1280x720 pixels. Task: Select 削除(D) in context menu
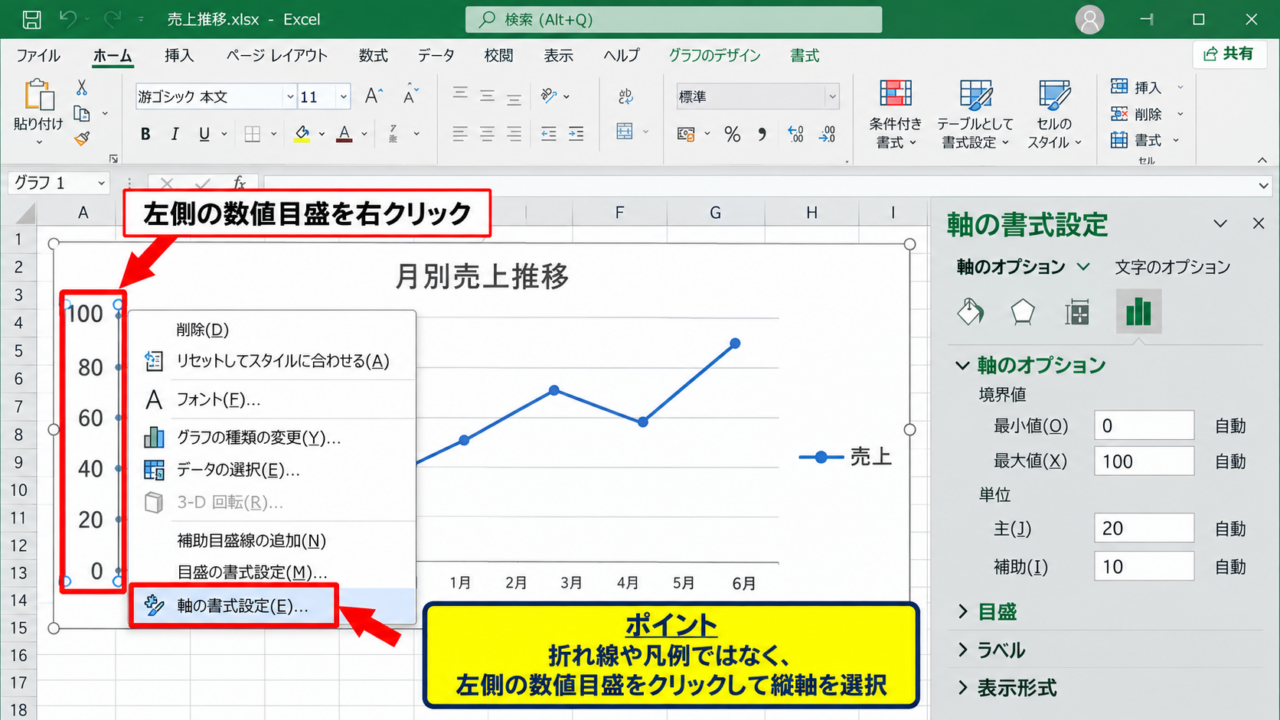pyautogui.click(x=272, y=329)
